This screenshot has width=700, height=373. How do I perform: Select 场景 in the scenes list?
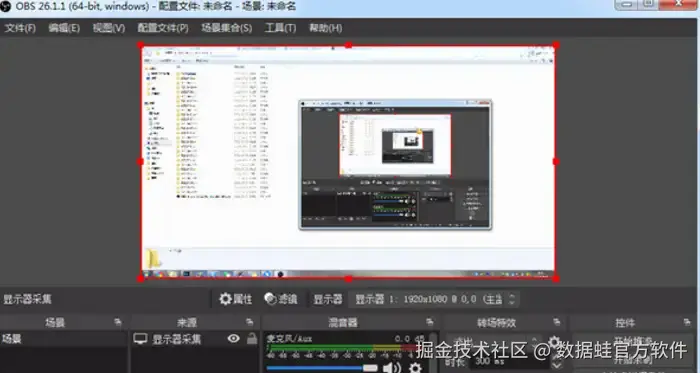click(63, 339)
